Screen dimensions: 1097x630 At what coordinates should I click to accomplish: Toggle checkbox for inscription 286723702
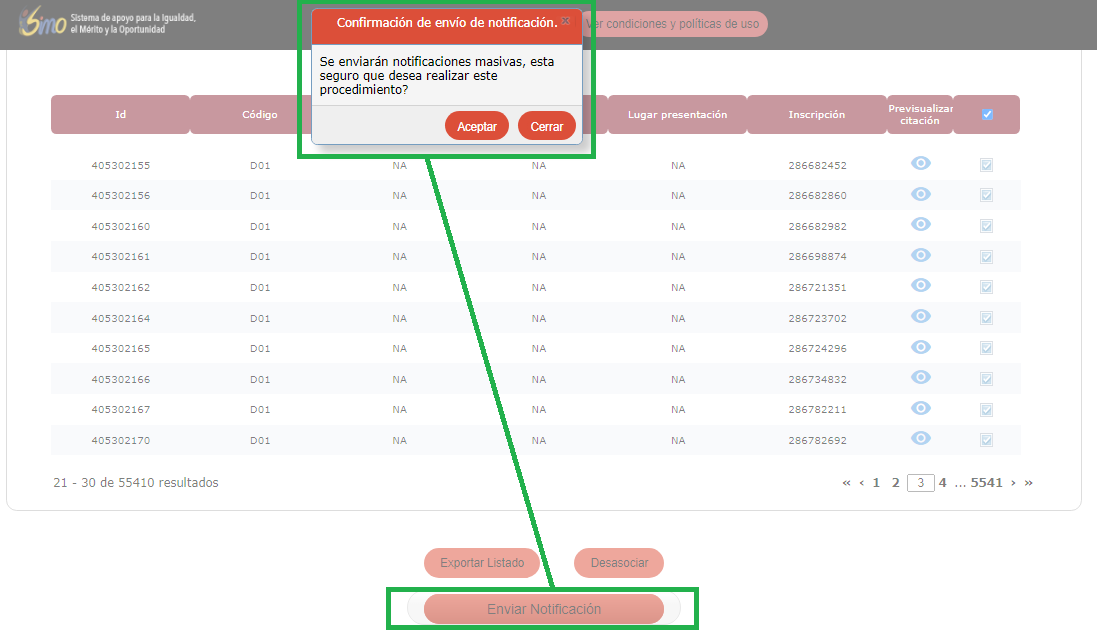pyautogui.click(x=986, y=318)
